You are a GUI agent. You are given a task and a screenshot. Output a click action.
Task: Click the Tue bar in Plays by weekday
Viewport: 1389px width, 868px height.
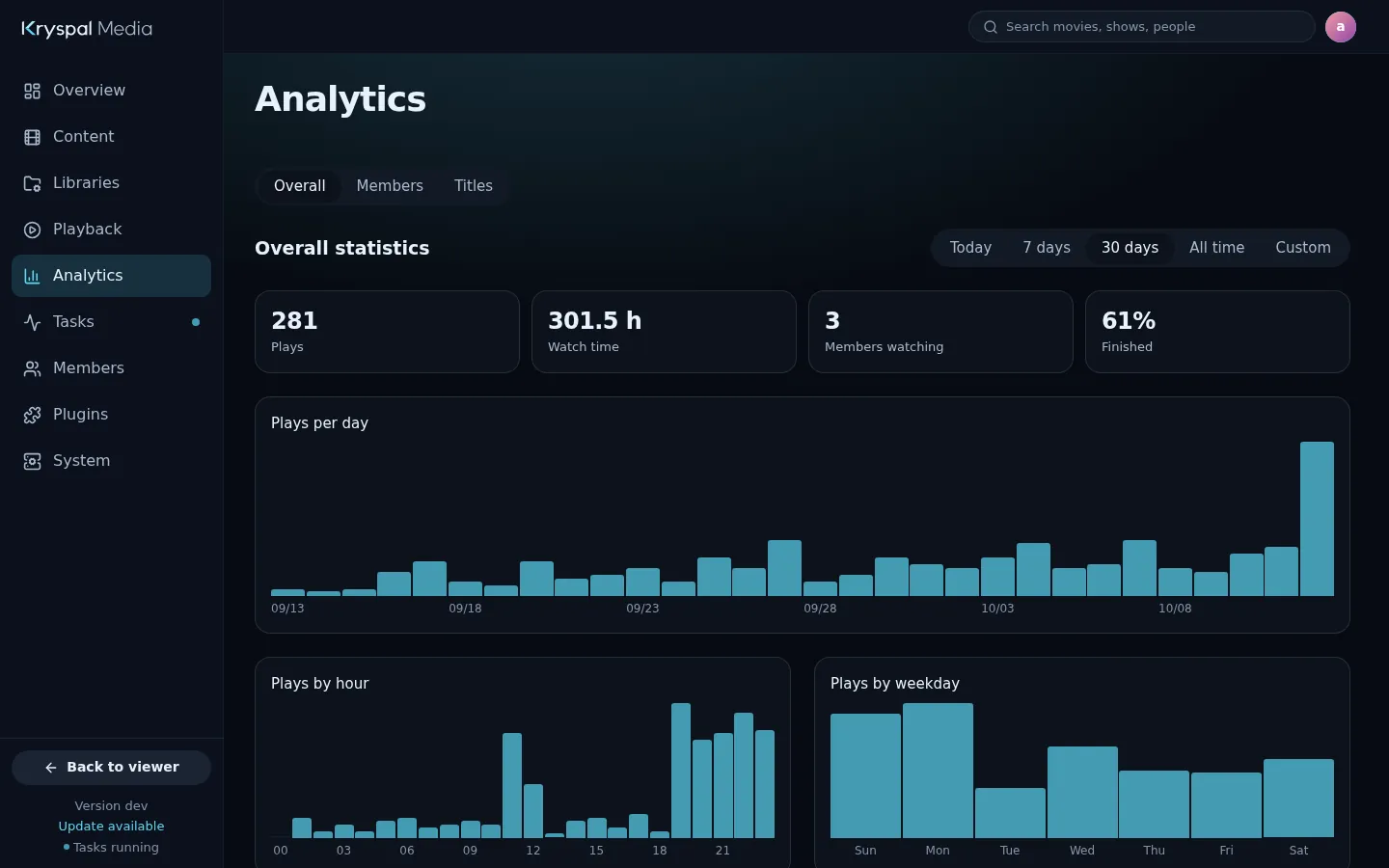pyautogui.click(x=1010, y=813)
